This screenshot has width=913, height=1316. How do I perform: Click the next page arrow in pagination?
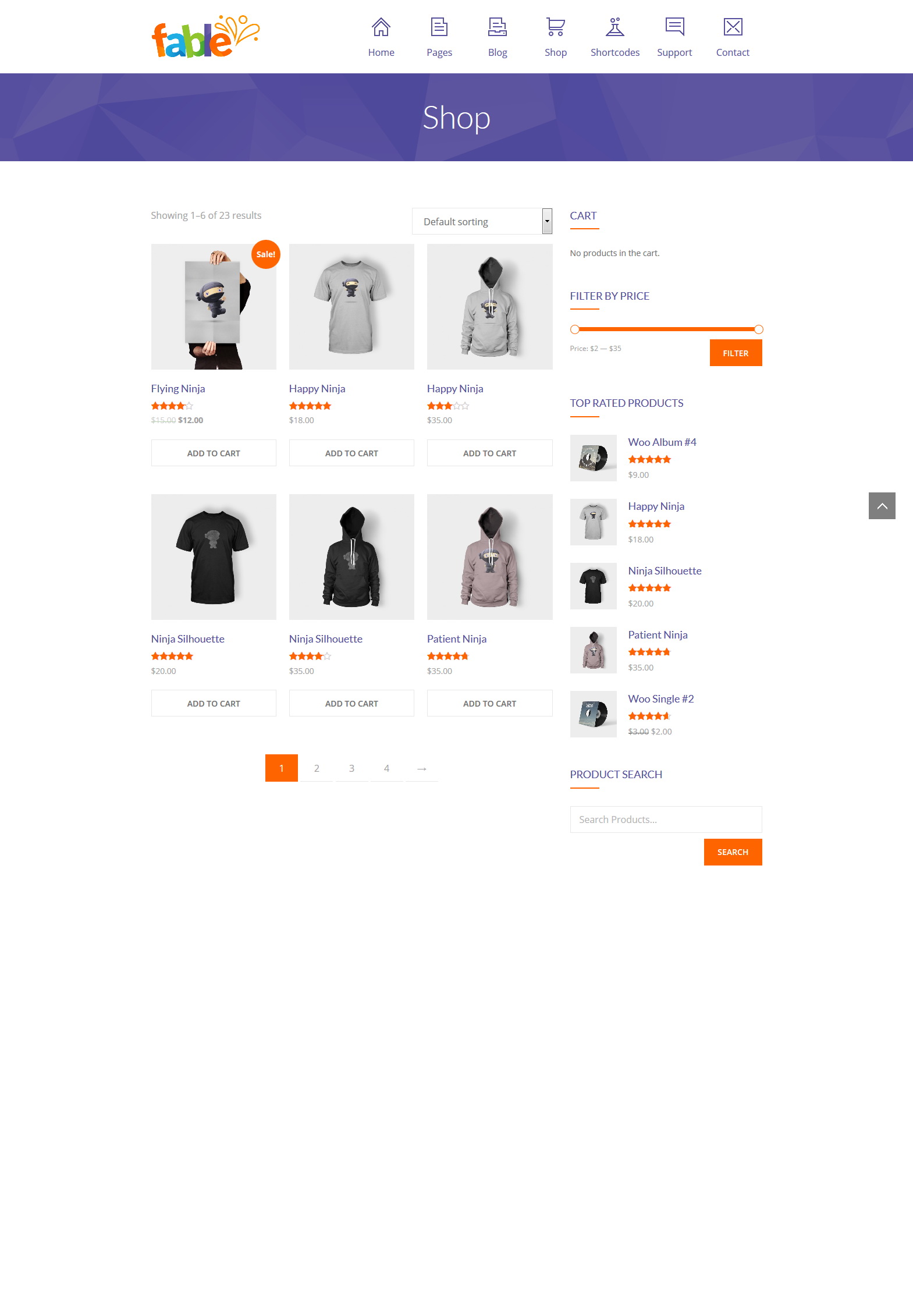pos(422,768)
